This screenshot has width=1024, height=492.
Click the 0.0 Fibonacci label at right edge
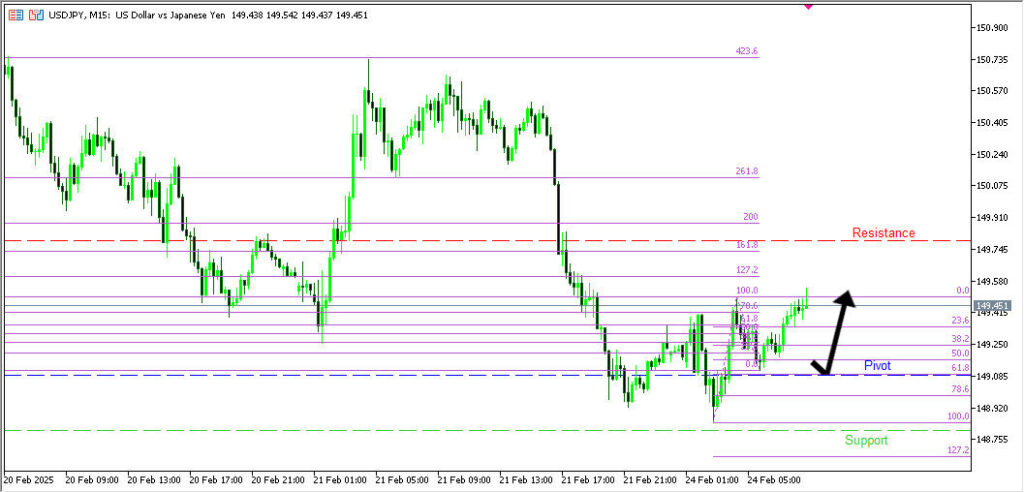pos(963,290)
